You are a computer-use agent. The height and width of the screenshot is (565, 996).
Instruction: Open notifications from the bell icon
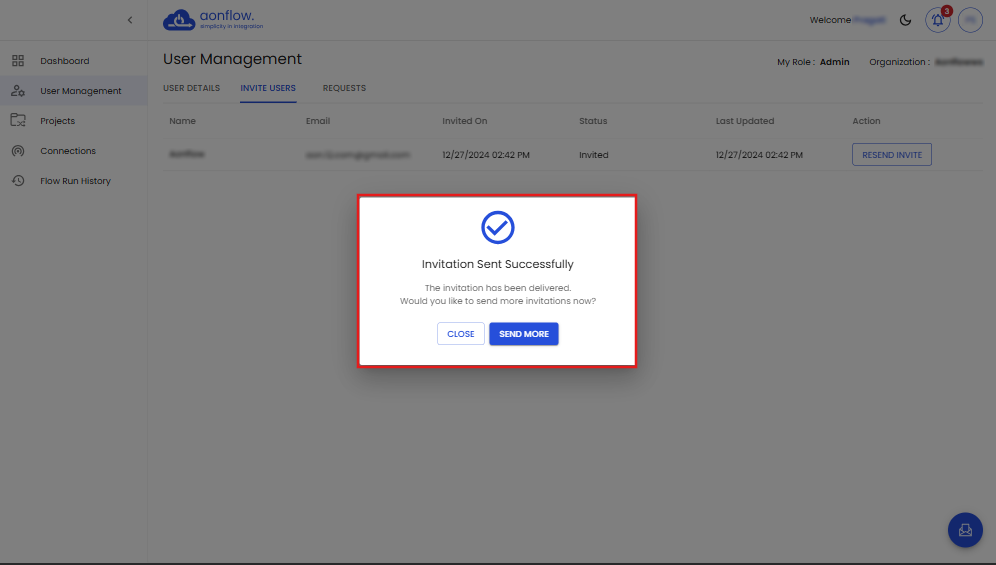pyautogui.click(x=937, y=20)
